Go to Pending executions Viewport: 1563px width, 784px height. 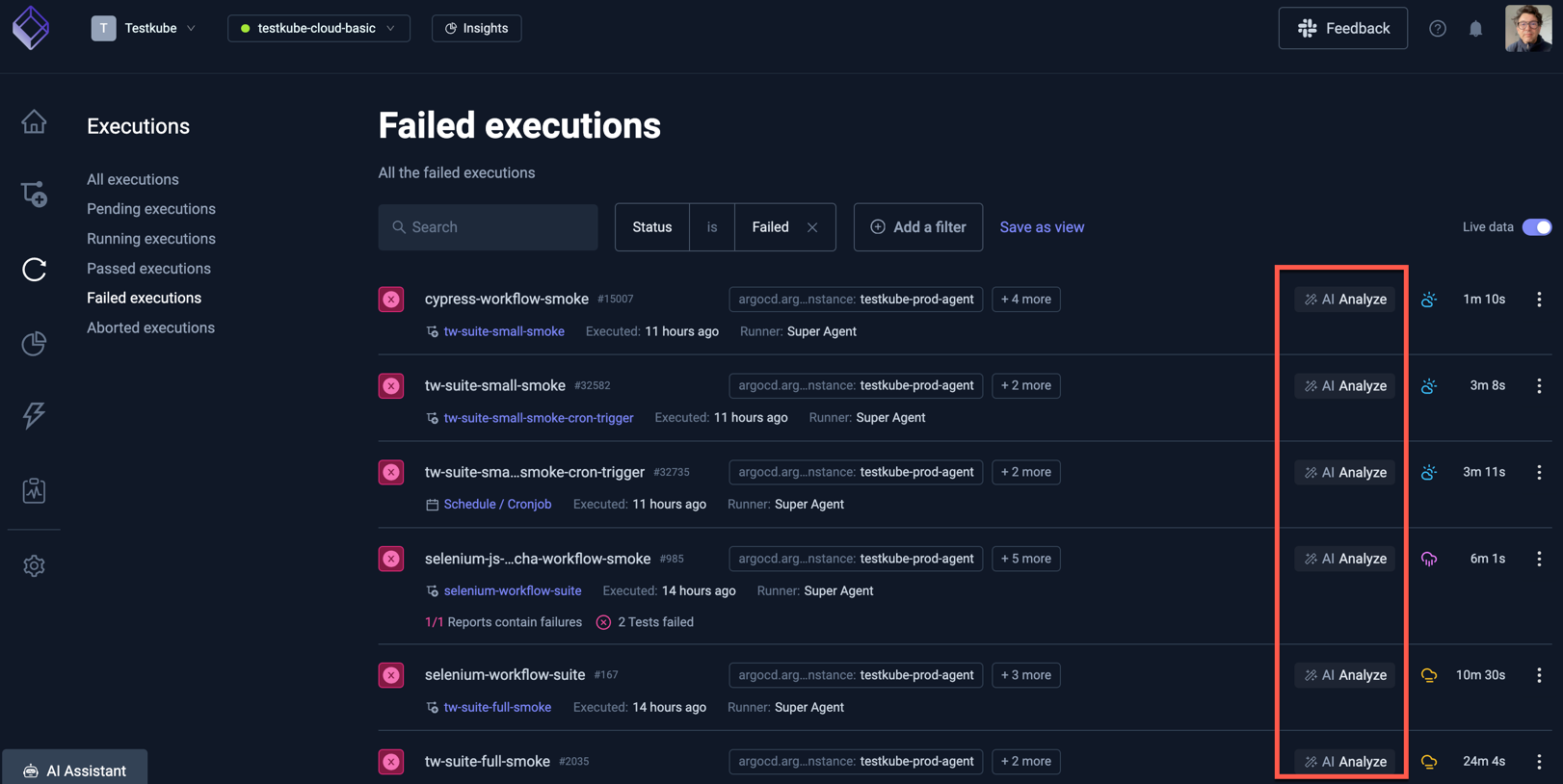pyautogui.click(x=151, y=209)
